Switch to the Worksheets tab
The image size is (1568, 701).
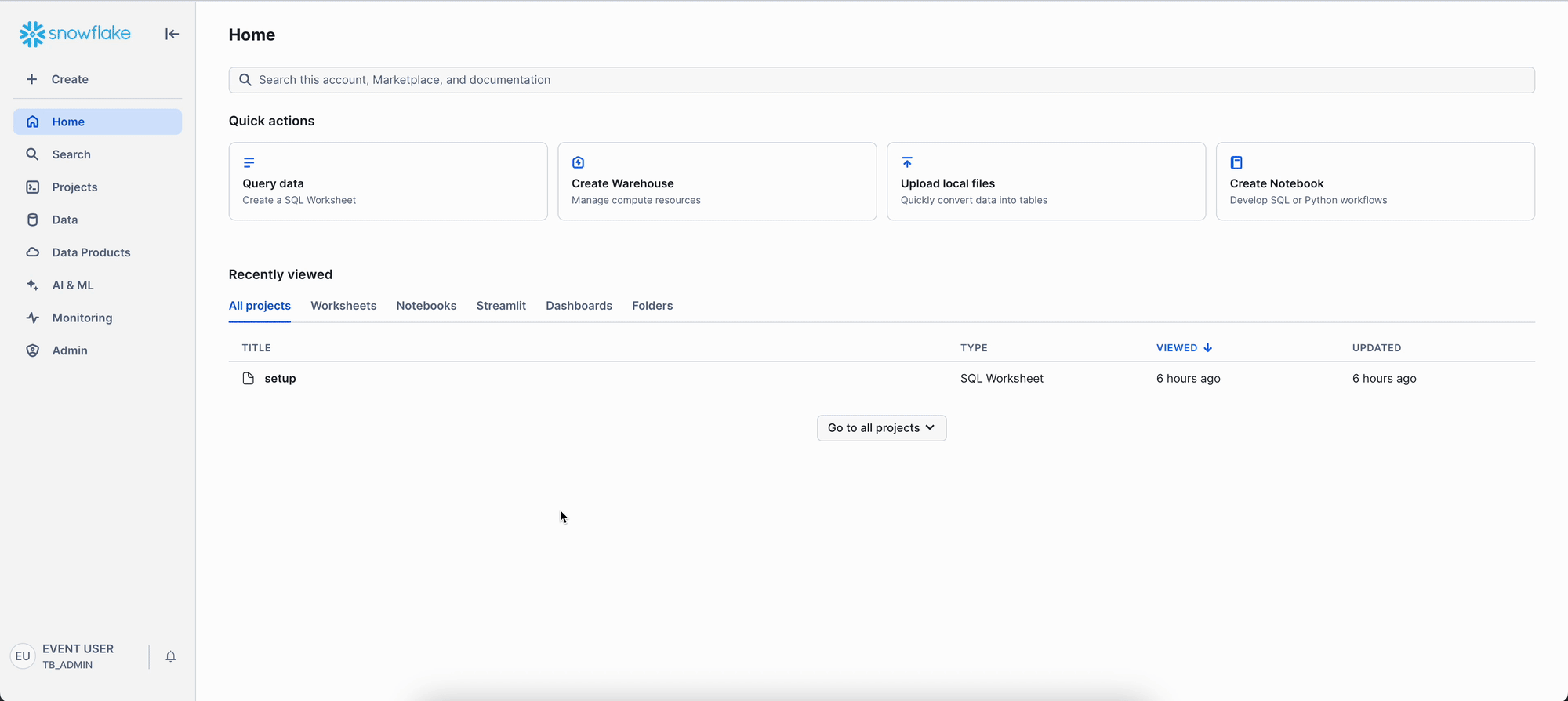click(x=343, y=306)
